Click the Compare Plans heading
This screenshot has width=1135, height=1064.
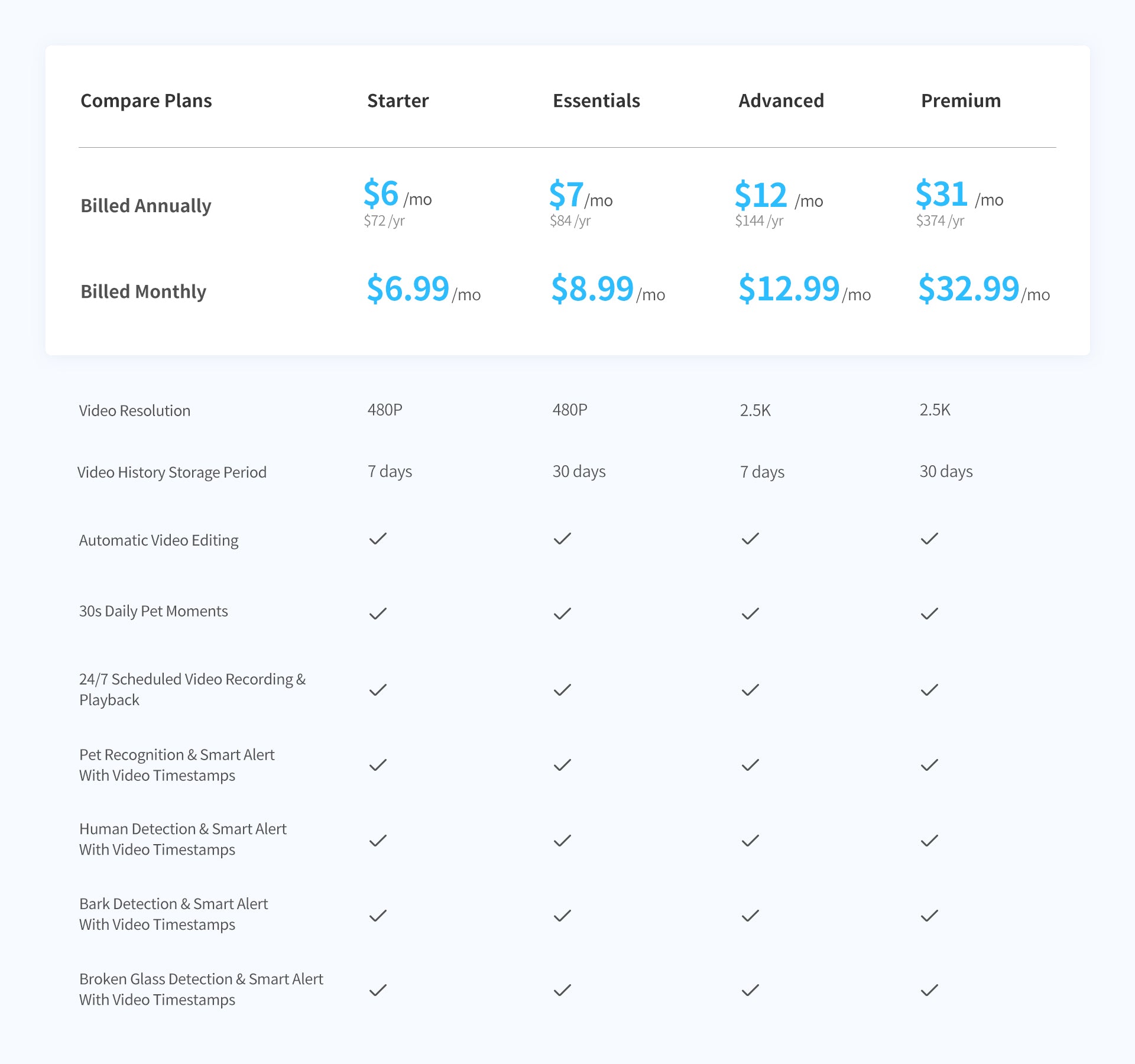[146, 100]
